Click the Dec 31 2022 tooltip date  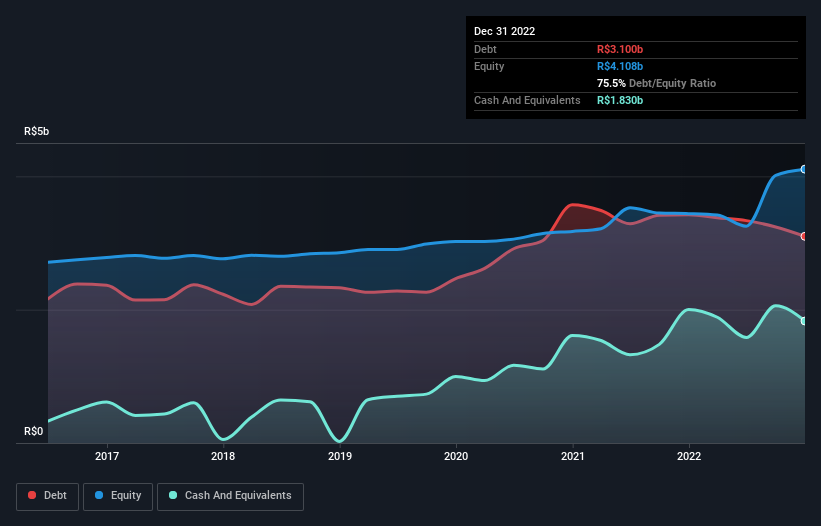click(x=505, y=31)
